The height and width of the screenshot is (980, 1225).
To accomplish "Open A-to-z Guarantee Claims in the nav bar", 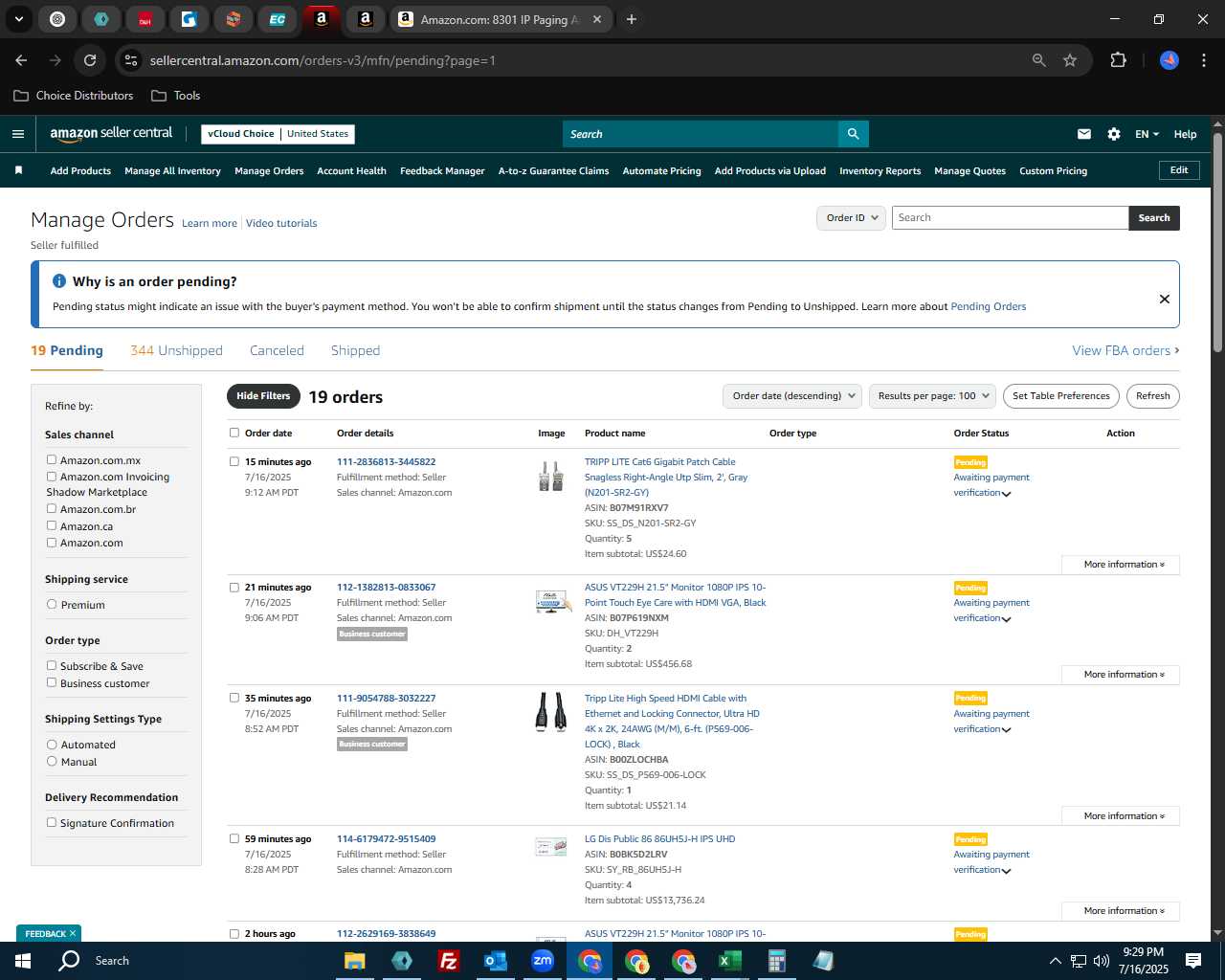I will [x=553, y=171].
